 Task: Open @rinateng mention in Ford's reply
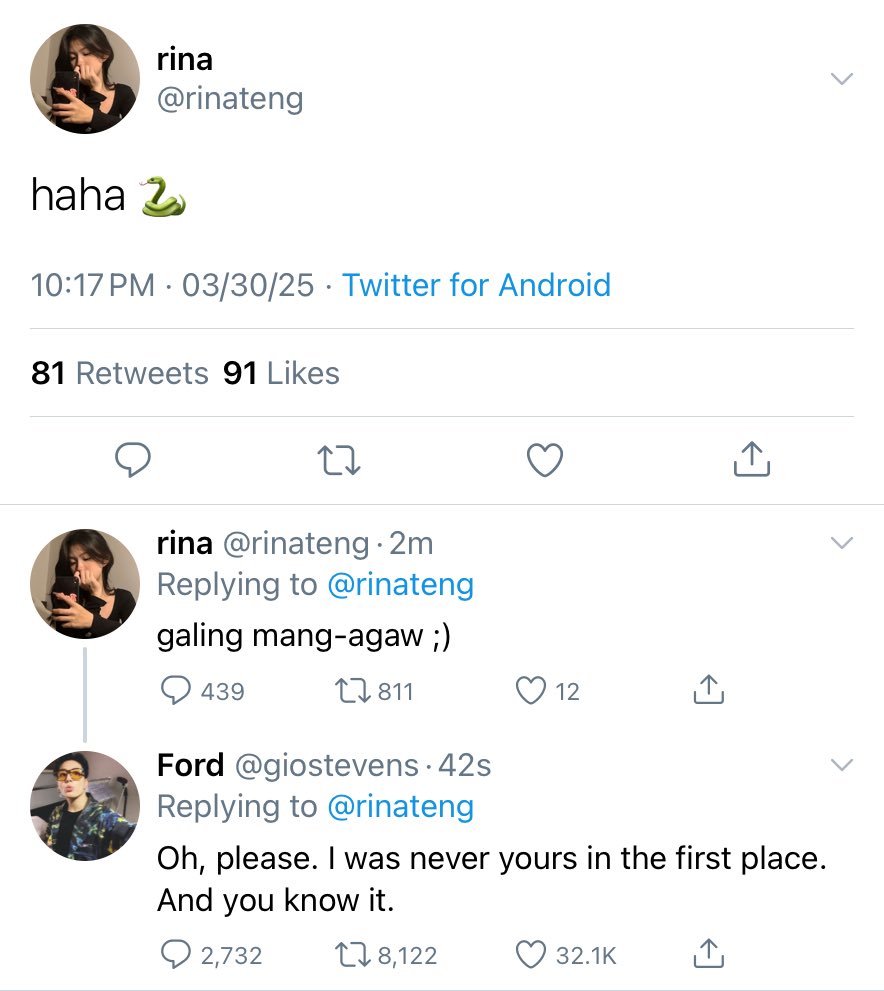click(x=401, y=806)
